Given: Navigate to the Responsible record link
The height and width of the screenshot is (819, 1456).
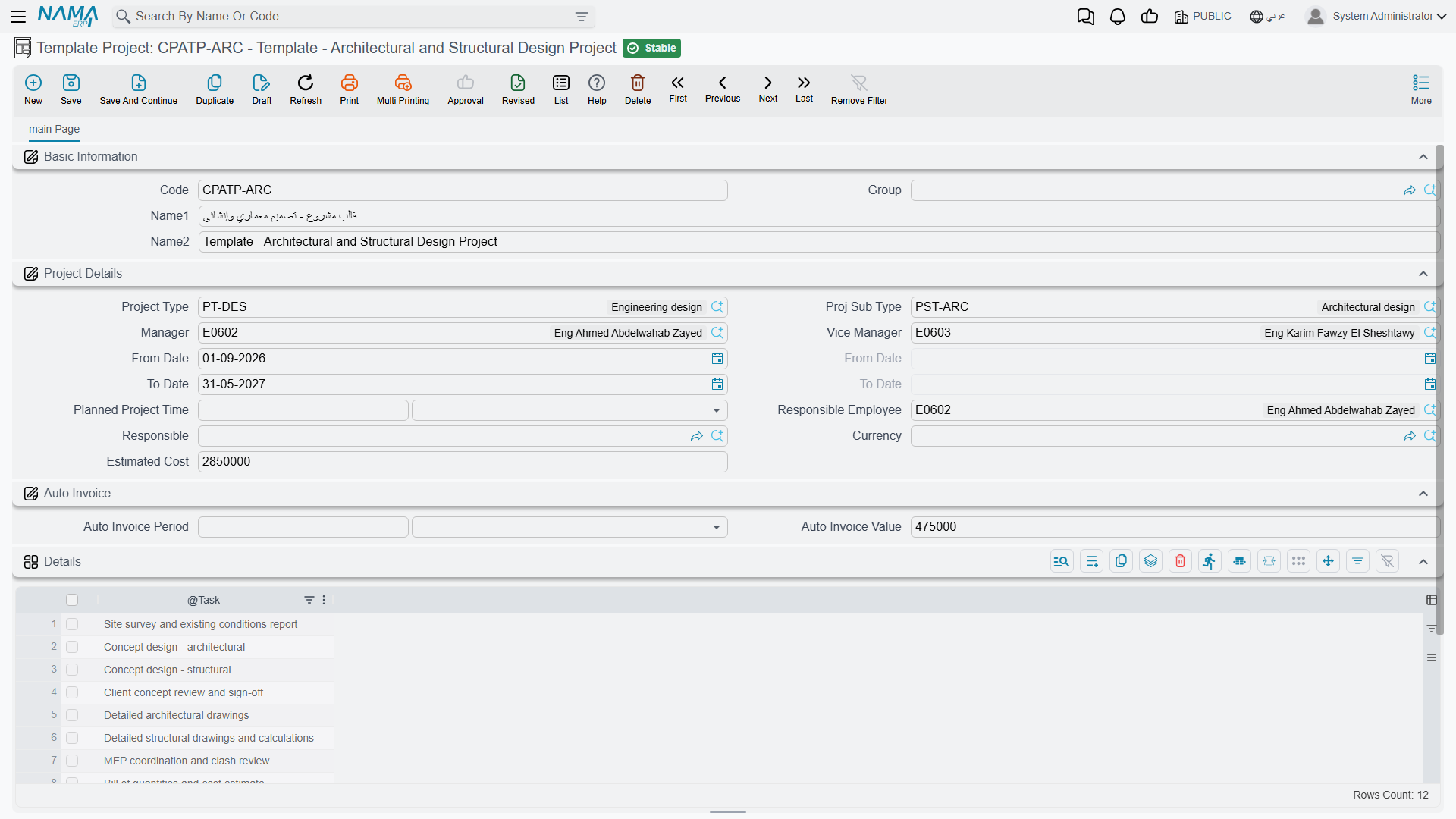Looking at the screenshot, I should 697,436.
